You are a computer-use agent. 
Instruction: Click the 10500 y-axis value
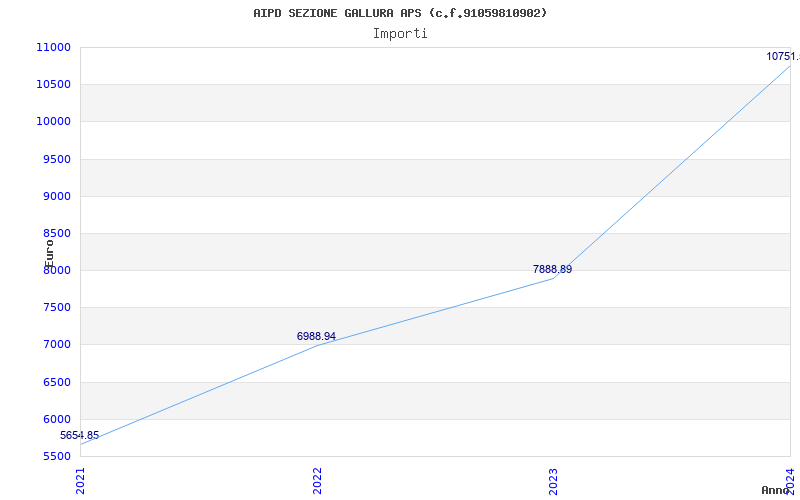53,85
